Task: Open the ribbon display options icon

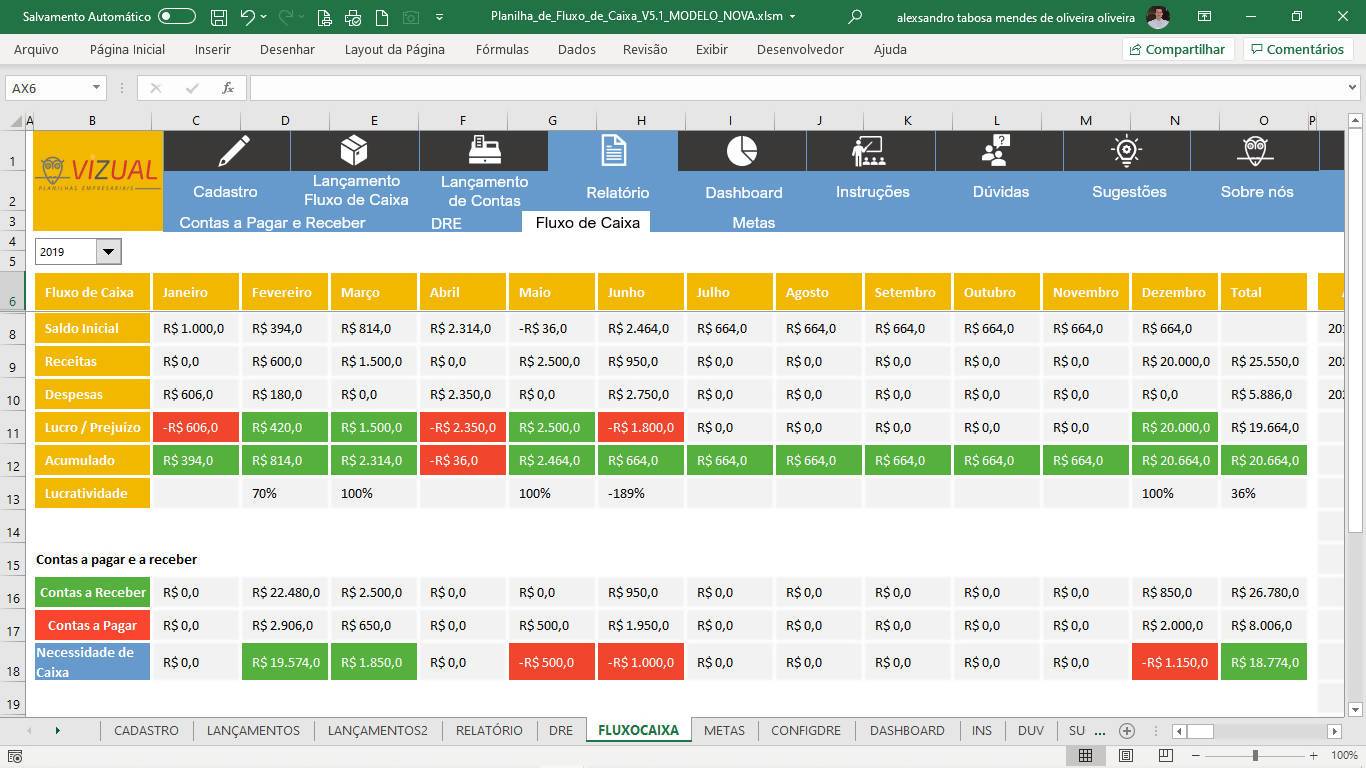Action: click(1205, 17)
